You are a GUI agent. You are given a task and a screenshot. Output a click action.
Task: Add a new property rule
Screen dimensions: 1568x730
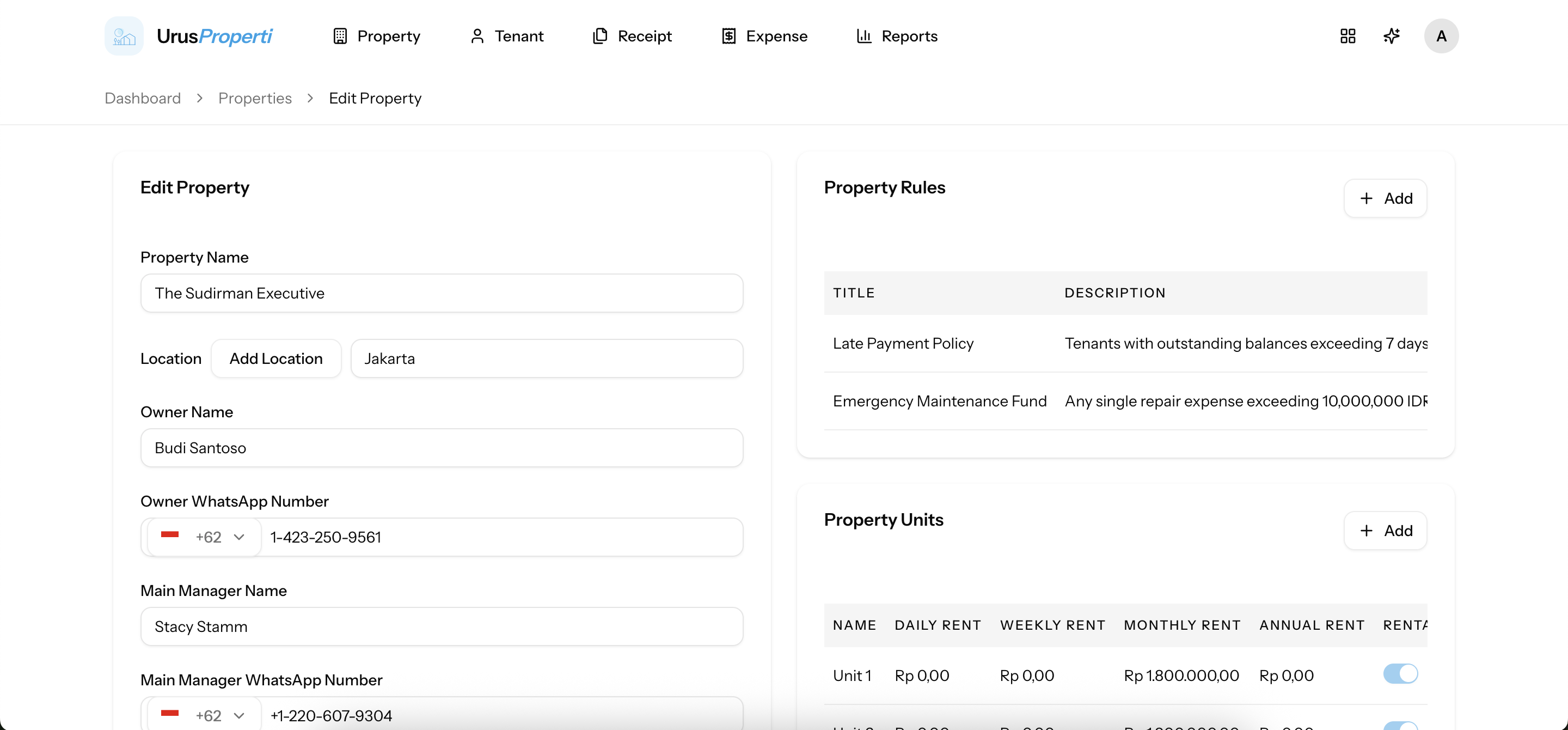tap(1386, 198)
